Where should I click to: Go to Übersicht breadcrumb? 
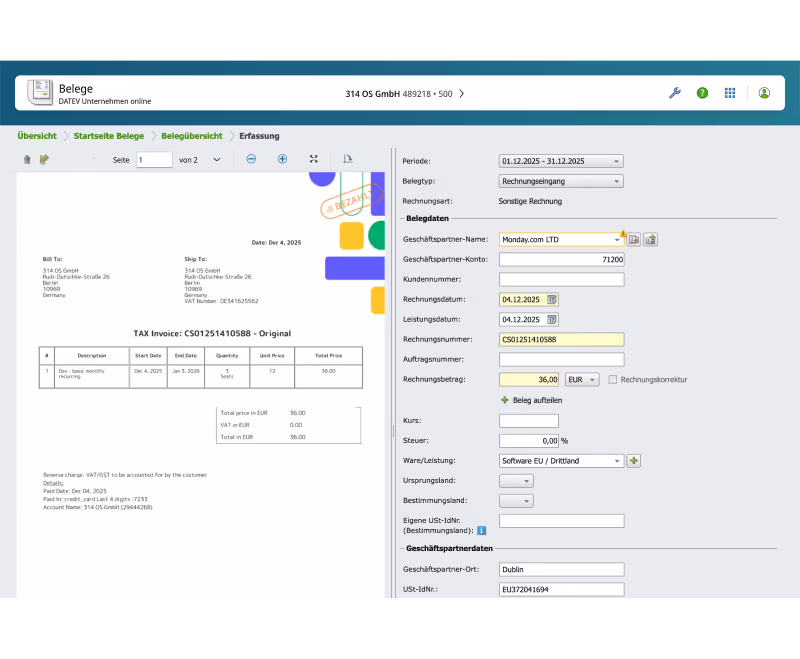tap(37, 136)
